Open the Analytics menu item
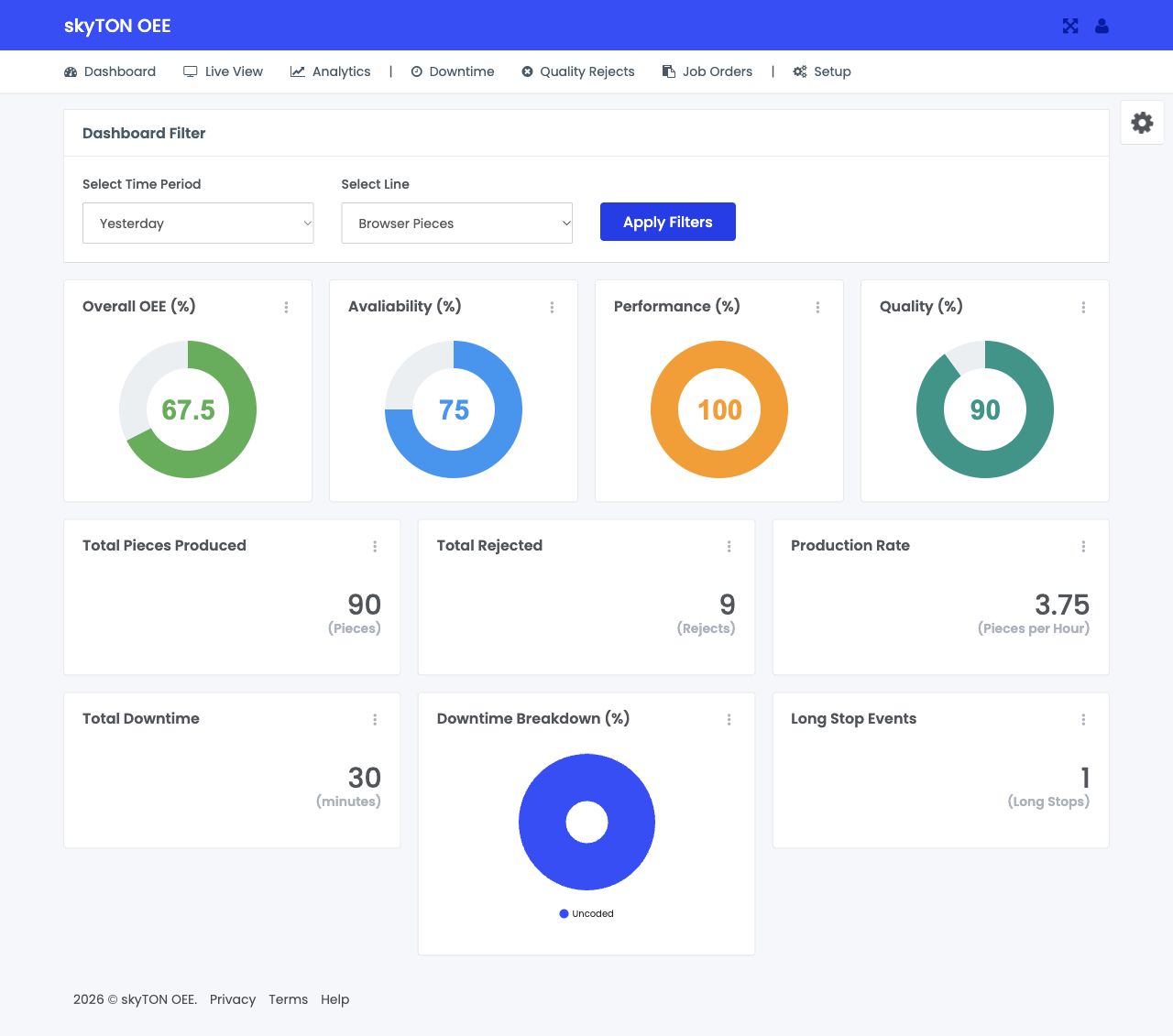The height and width of the screenshot is (1036, 1173). [x=330, y=71]
